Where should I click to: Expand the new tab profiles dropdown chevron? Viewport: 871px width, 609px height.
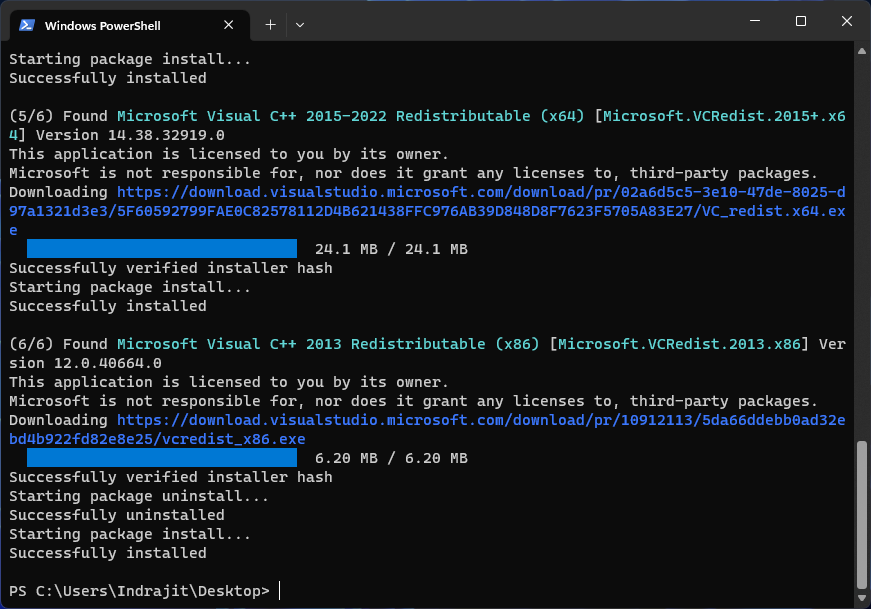[x=300, y=25]
